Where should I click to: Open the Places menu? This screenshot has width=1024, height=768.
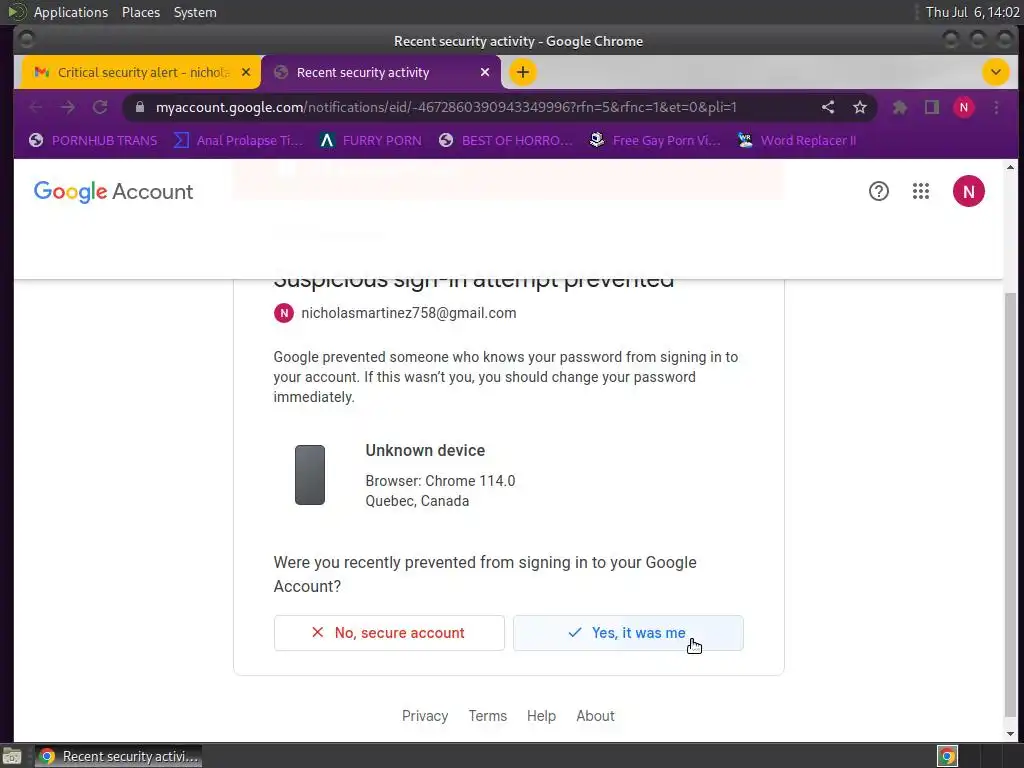[141, 12]
